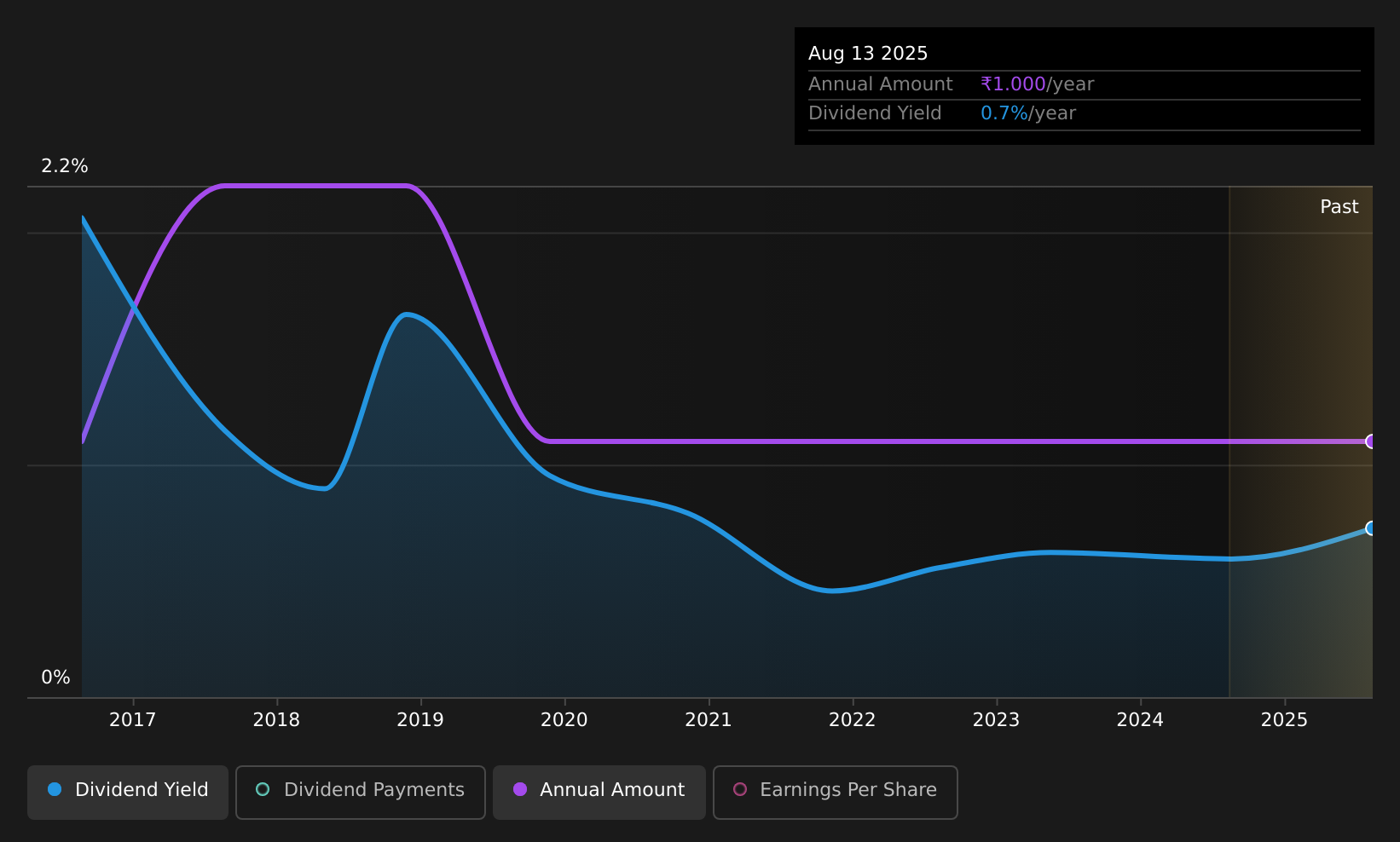Click the 2025 x-axis label

pyautogui.click(x=1284, y=720)
